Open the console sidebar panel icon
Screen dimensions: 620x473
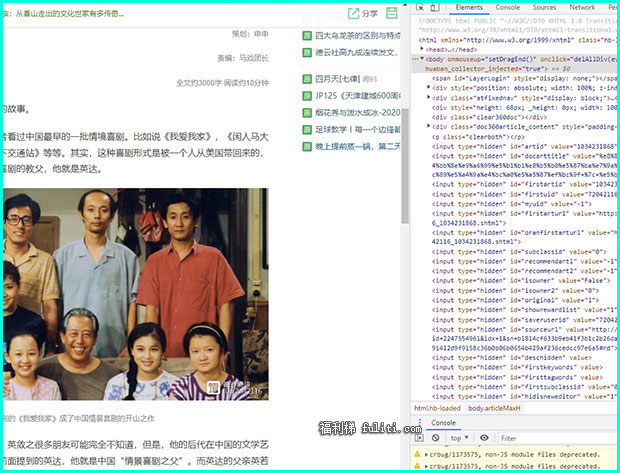420,438
